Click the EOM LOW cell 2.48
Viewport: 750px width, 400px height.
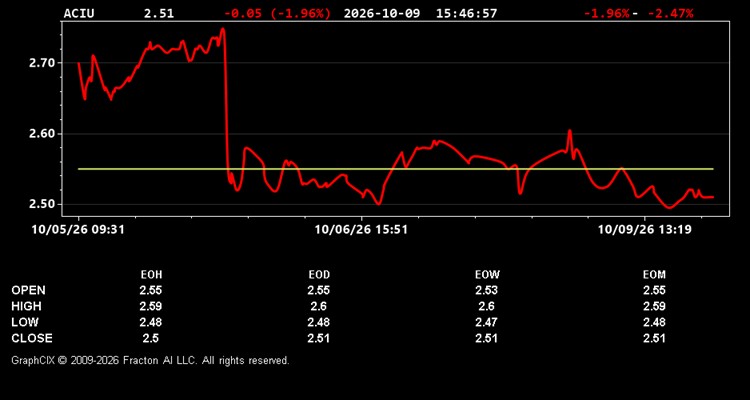(x=654, y=322)
